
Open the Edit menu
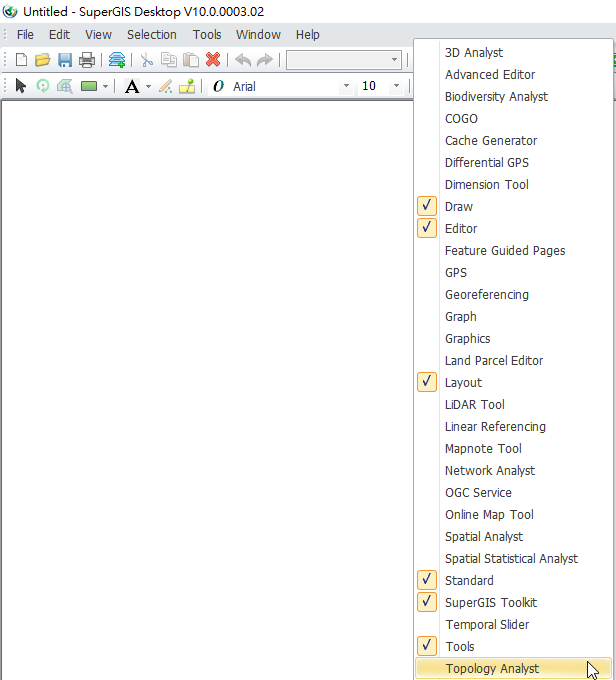(x=59, y=35)
